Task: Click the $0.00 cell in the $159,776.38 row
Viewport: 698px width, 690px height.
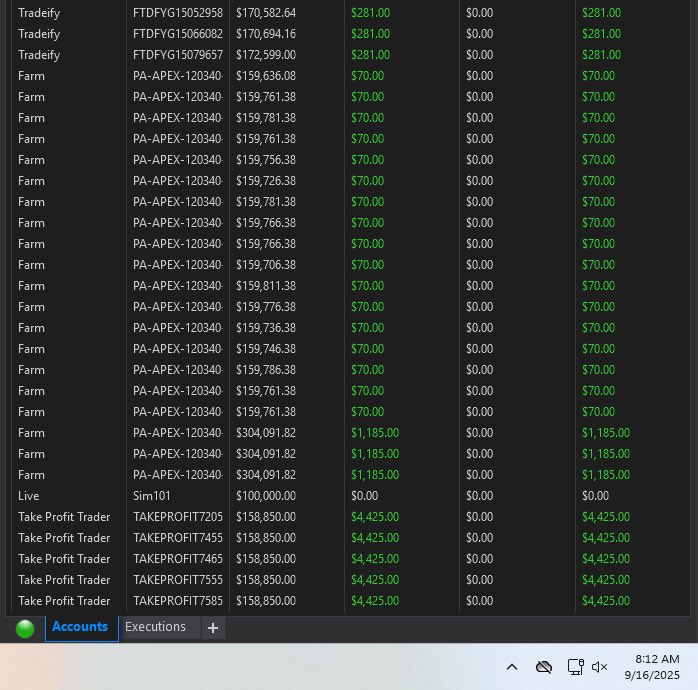Action: (x=479, y=307)
